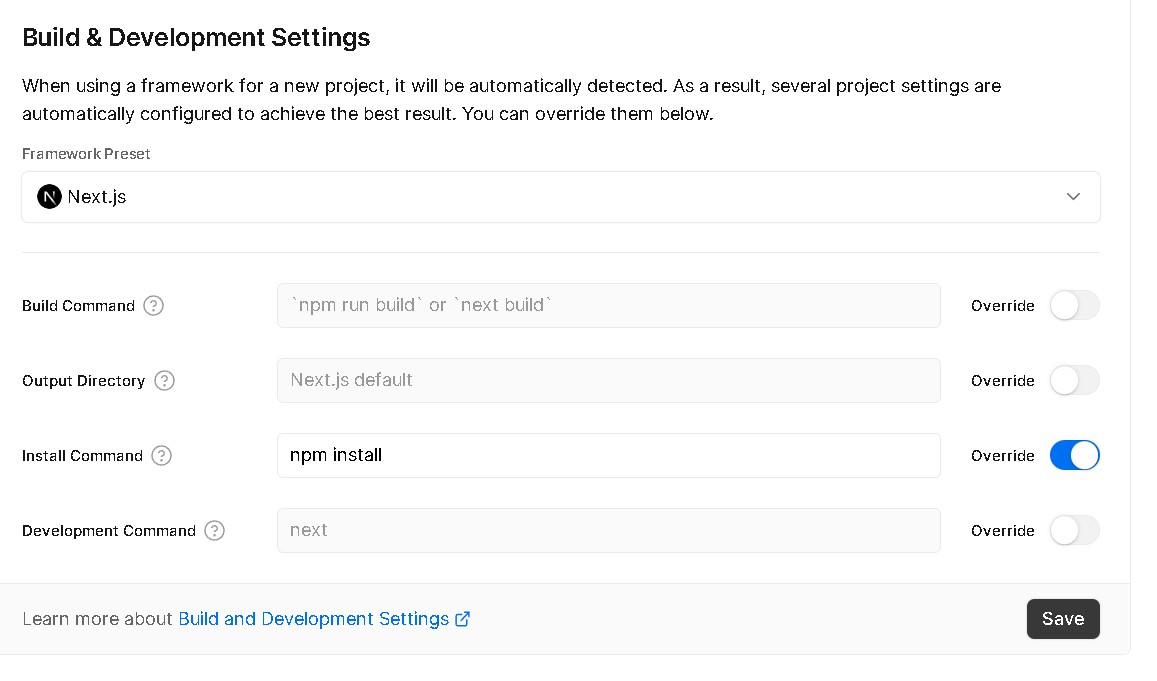The image size is (1157, 681).
Task: Enable the Build Command override toggle
Action: point(1074,306)
